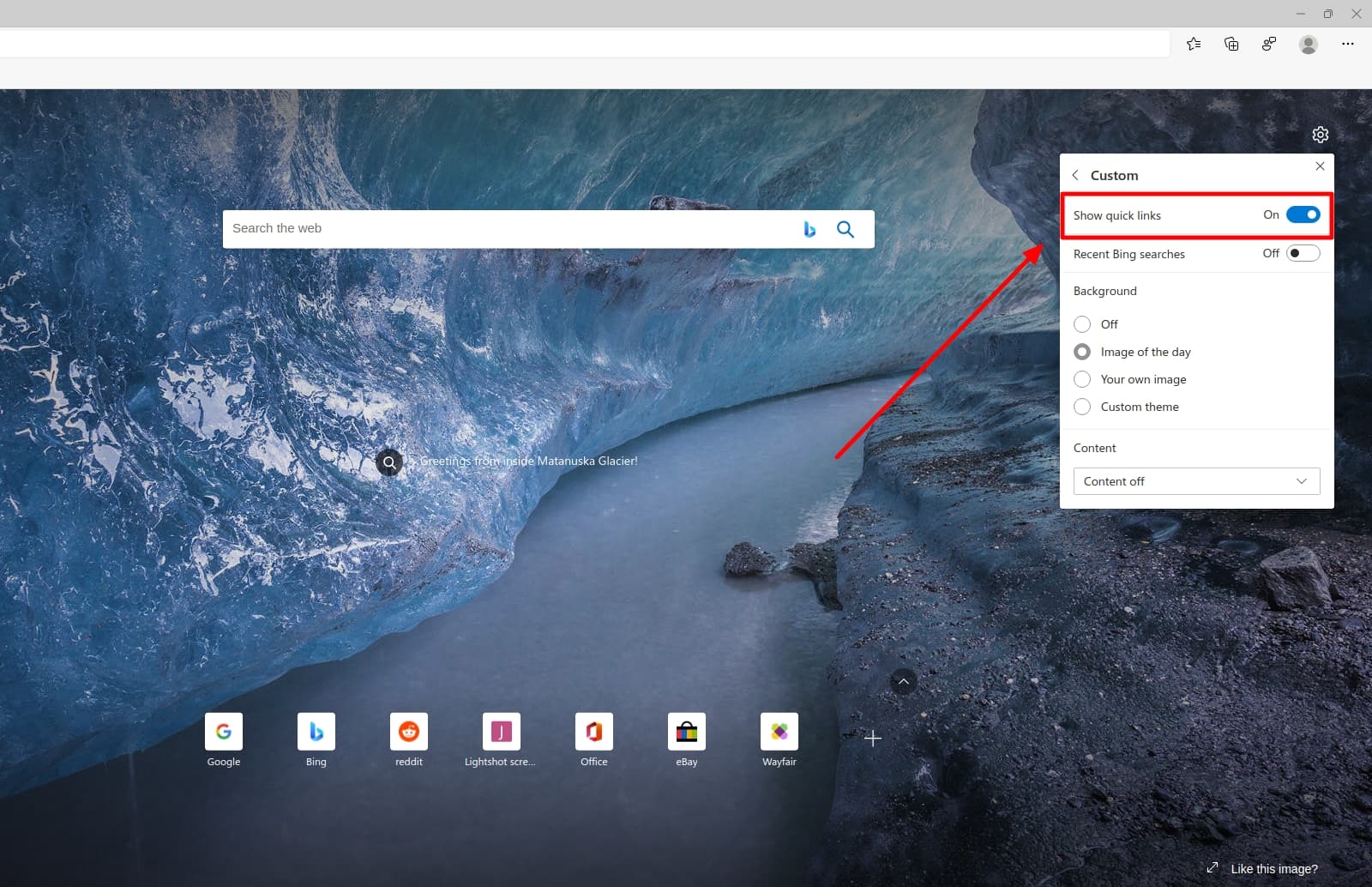The height and width of the screenshot is (887, 1372).
Task: Click the Bing icon in the search bar
Action: coord(809,228)
